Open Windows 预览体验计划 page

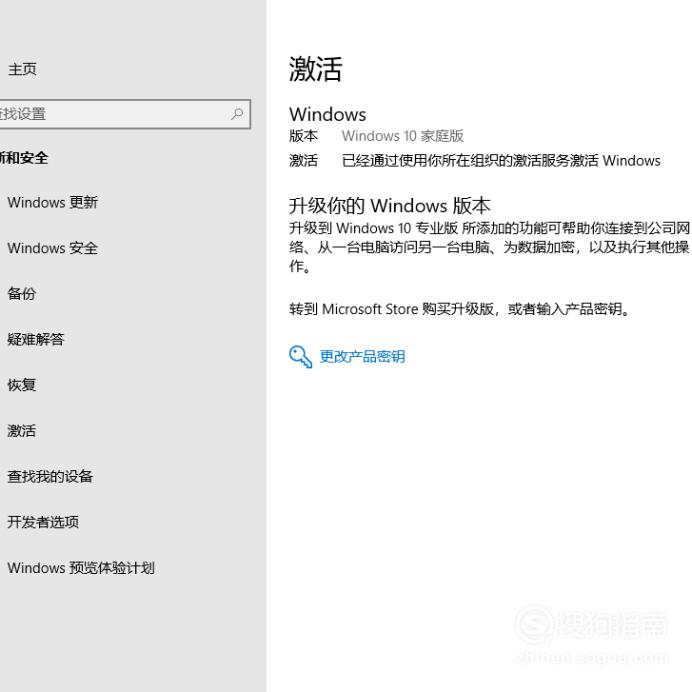pos(81,568)
